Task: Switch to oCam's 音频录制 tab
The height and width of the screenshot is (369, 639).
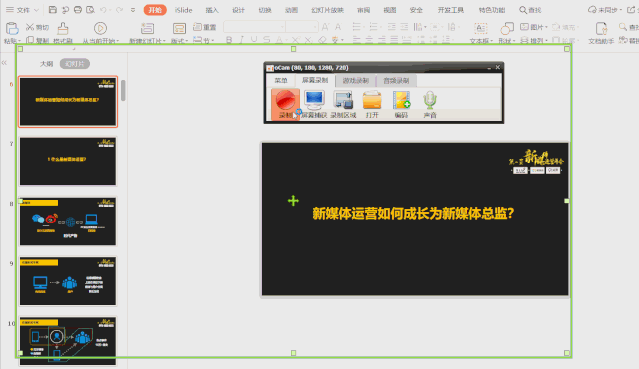Action: point(396,80)
